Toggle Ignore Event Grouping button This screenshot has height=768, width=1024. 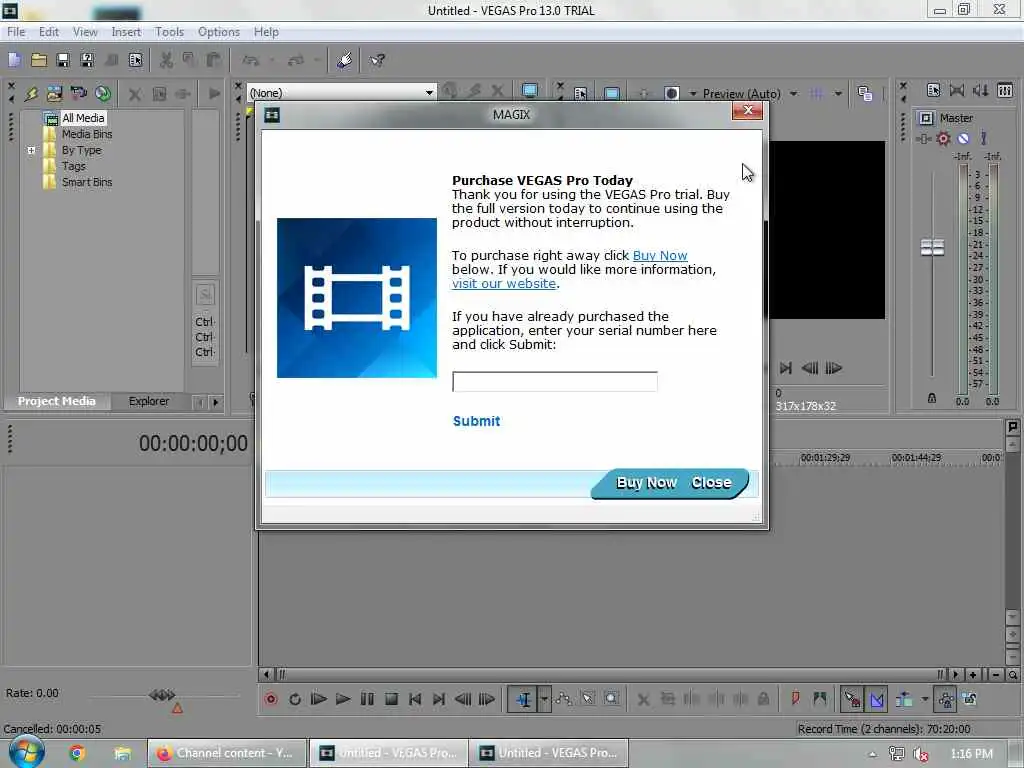pyautogui.click(x=970, y=699)
